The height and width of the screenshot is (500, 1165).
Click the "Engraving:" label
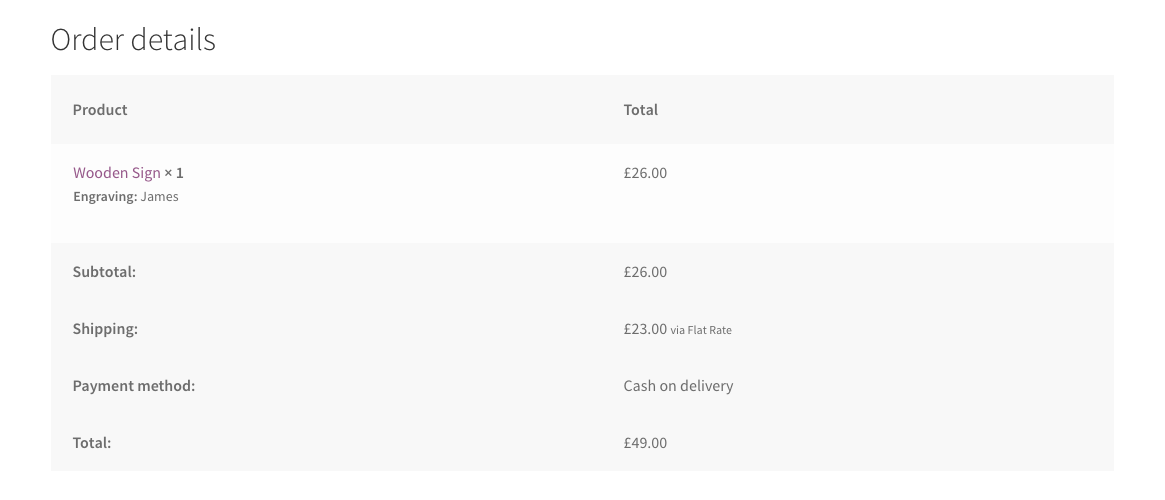point(104,197)
